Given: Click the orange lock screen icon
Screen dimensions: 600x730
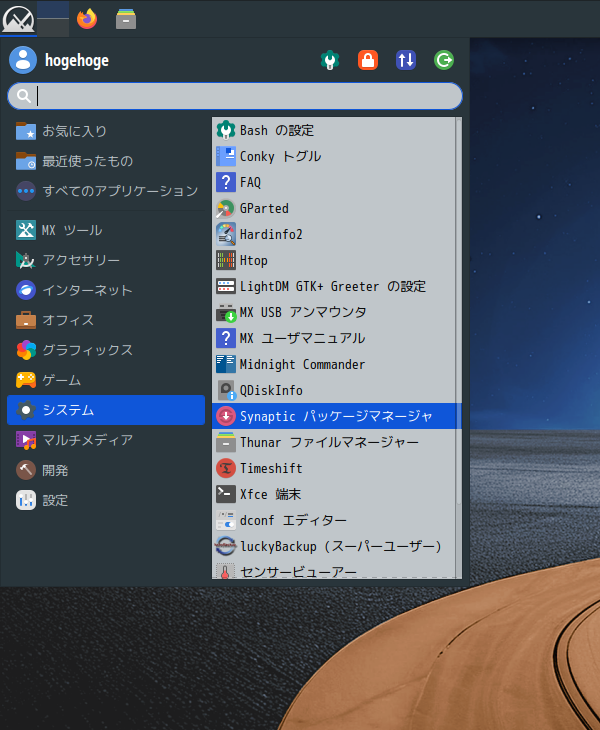Looking at the screenshot, I should point(368,60).
